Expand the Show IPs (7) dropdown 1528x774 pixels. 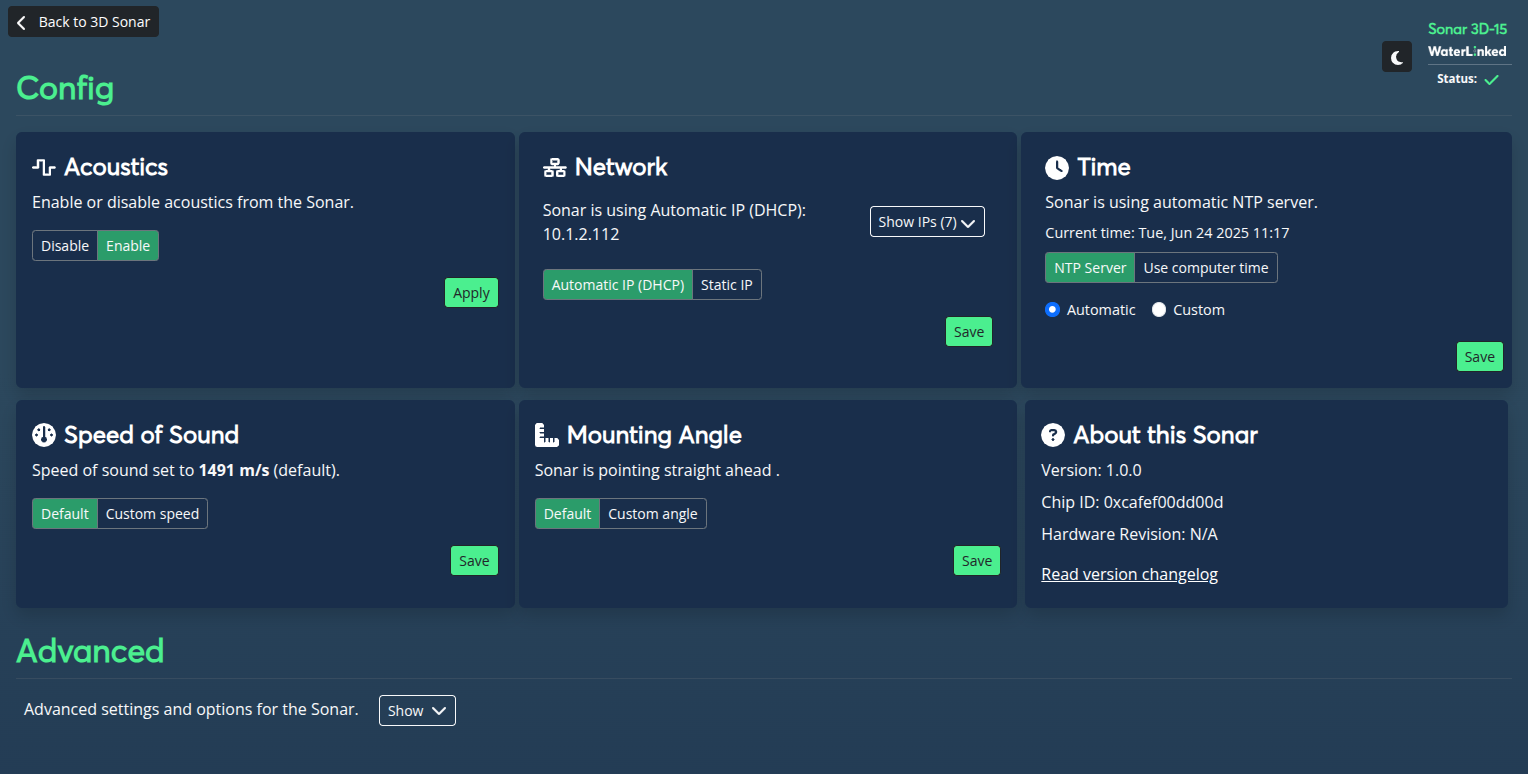[x=927, y=222]
